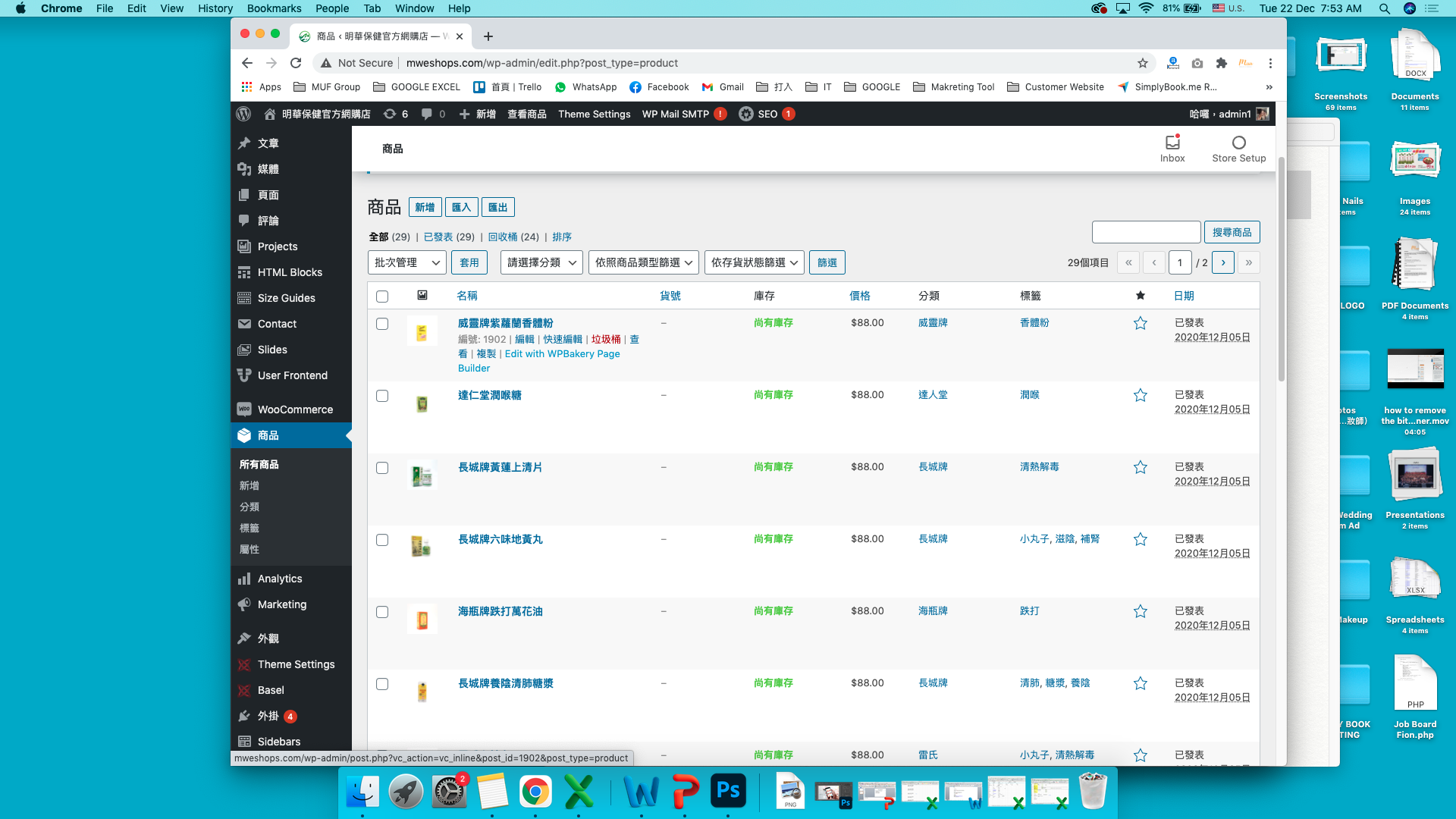Check the box for 達仁堂潤喉糖
The height and width of the screenshot is (819, 1456).
(382, 396)
